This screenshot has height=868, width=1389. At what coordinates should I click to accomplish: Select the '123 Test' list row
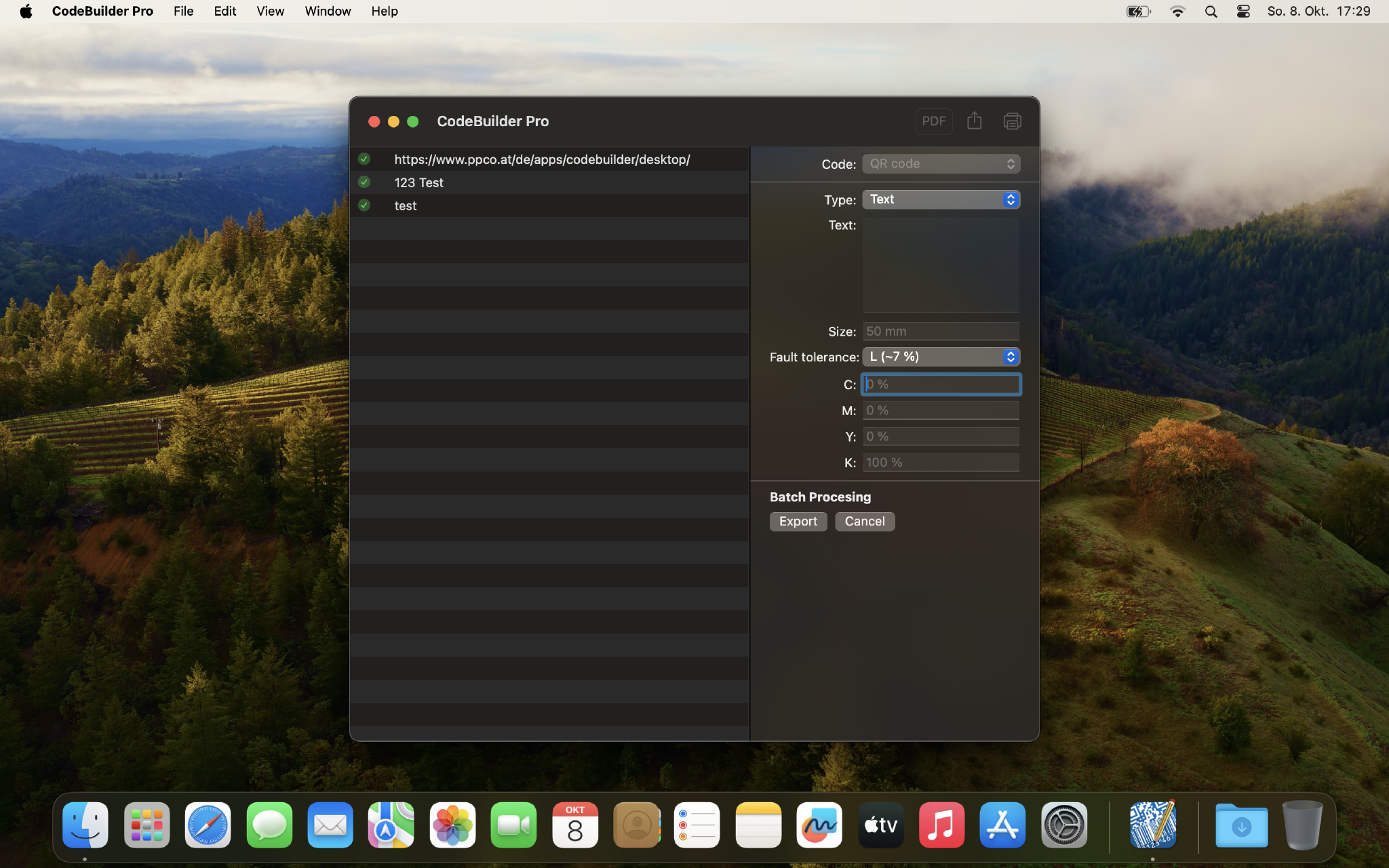pos(549,182)
